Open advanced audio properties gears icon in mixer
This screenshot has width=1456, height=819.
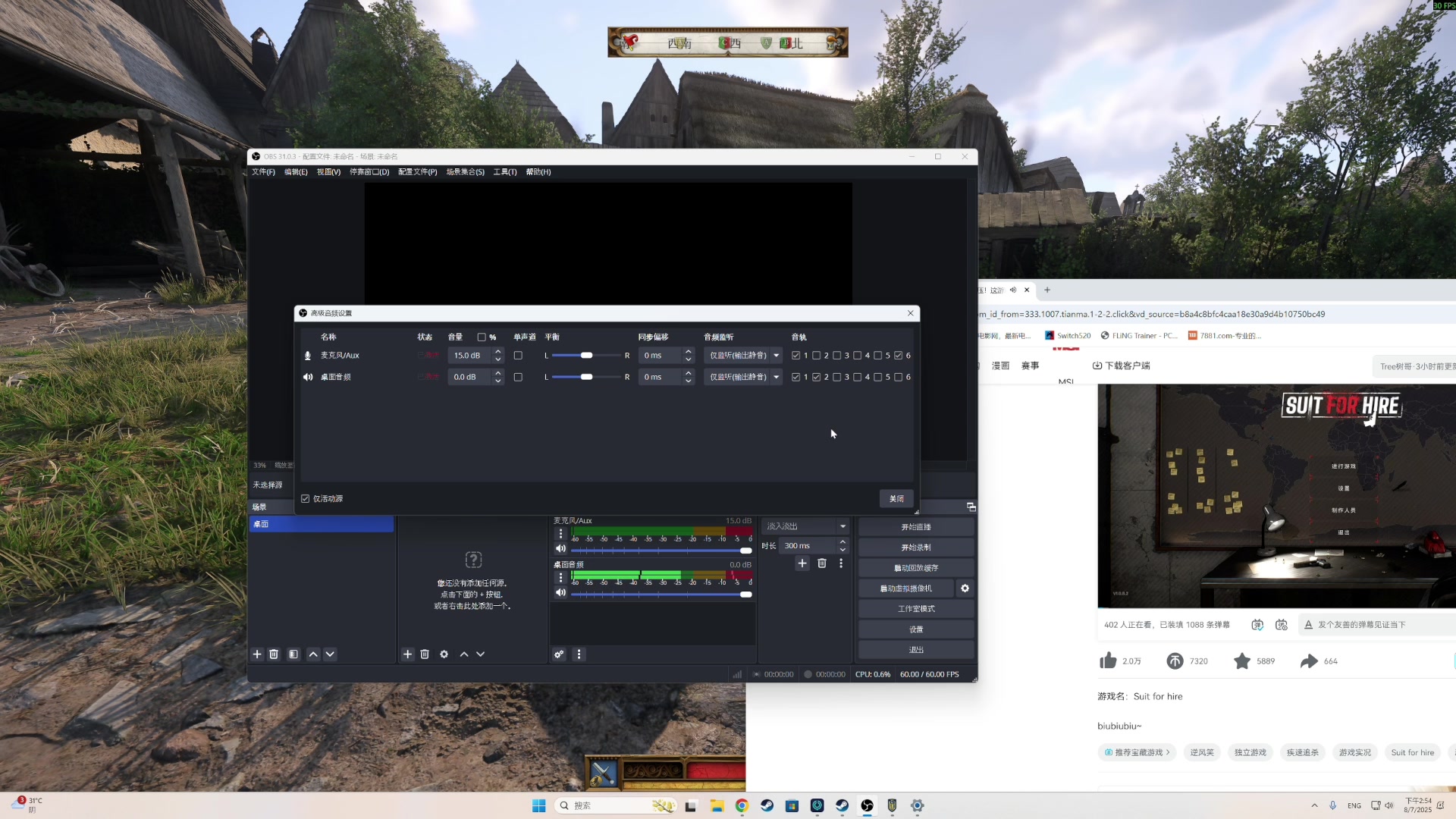coord(559,654)
